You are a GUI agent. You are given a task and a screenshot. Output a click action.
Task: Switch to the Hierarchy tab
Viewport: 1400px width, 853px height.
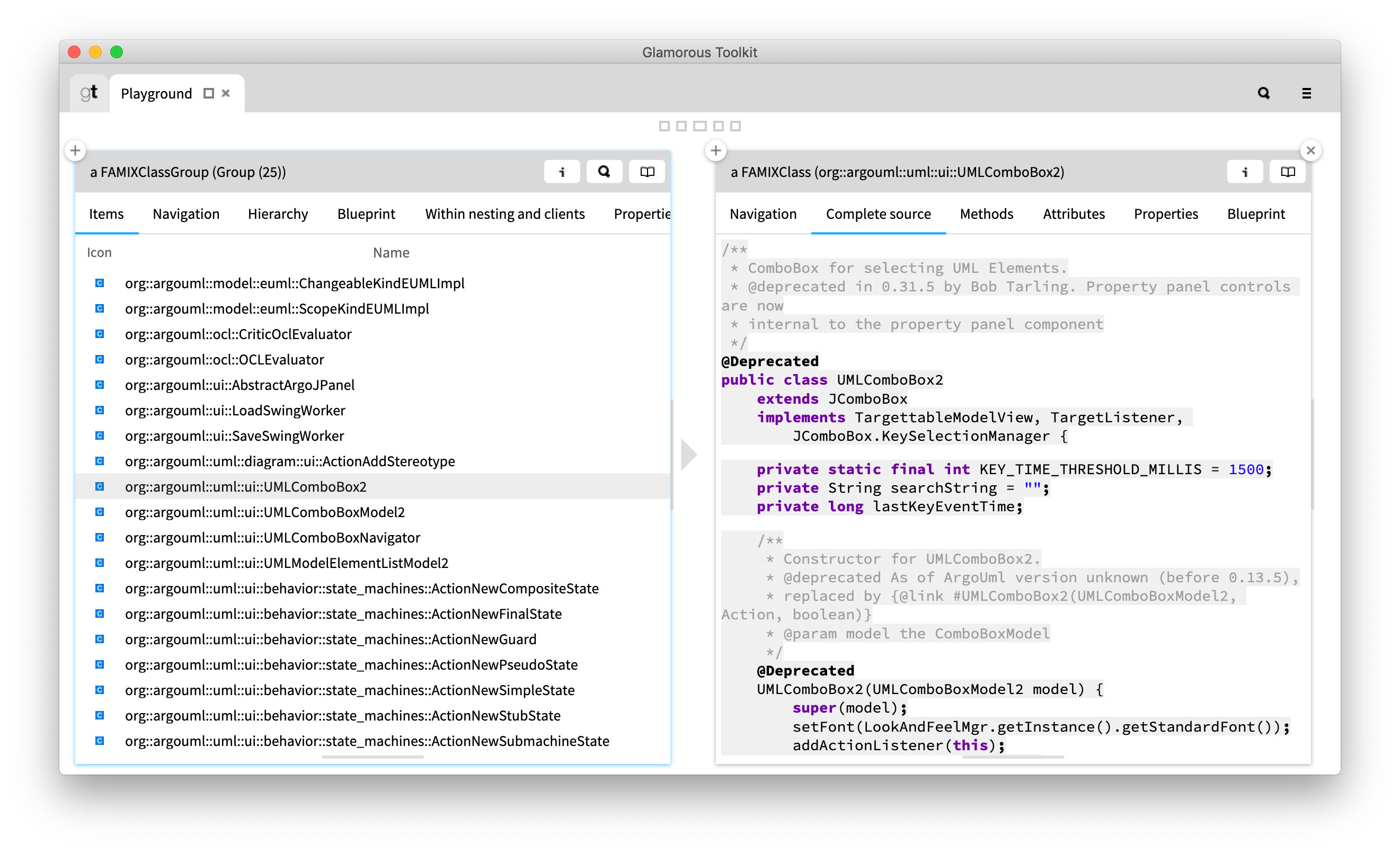point(278,214)
